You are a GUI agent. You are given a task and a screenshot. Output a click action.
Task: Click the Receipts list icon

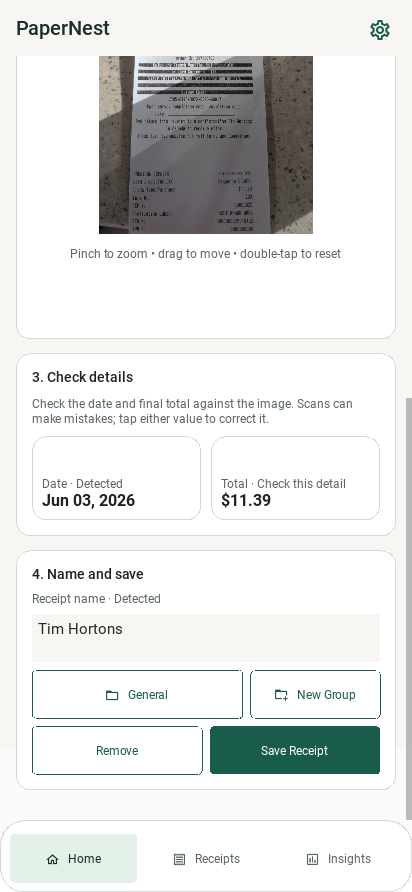click(x=179, y=860)
